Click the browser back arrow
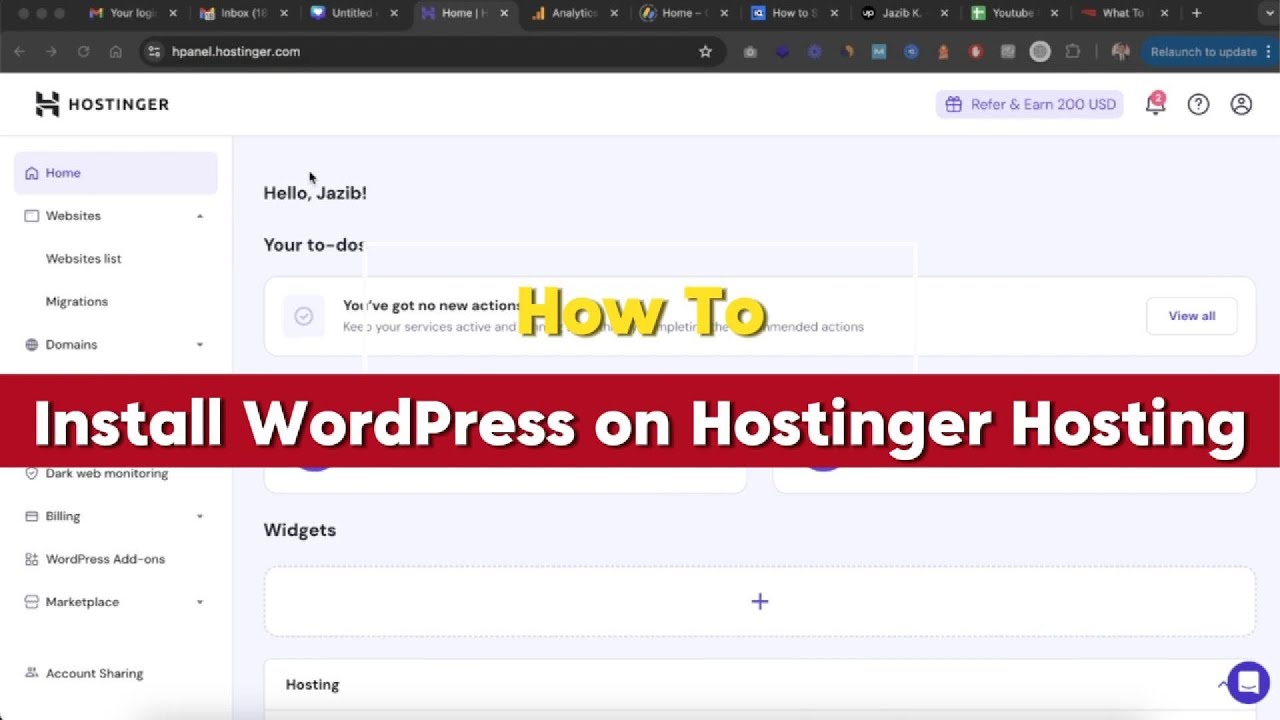Image resolution: width=1280 pixels, height=720 pixels. pos(20,51)
